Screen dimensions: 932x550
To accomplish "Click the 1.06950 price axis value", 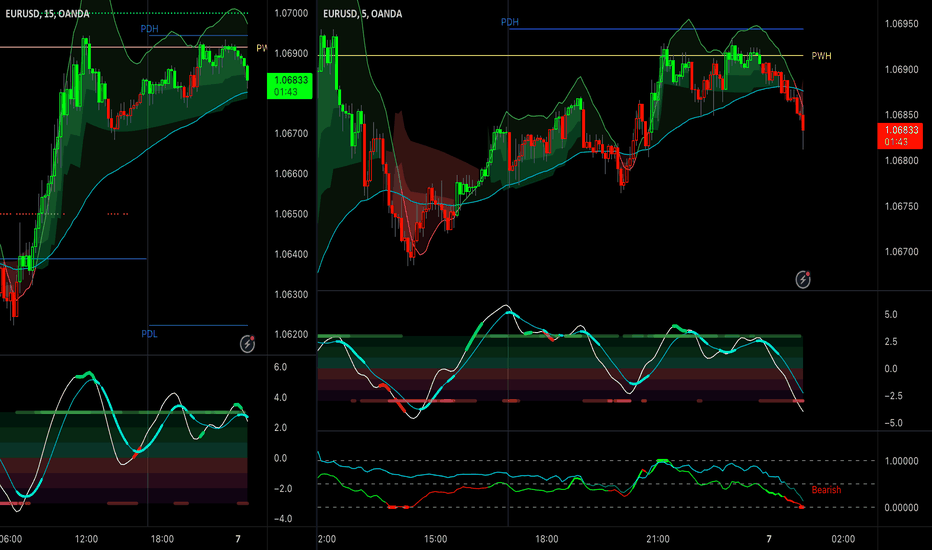I will (x=902, y=24).
